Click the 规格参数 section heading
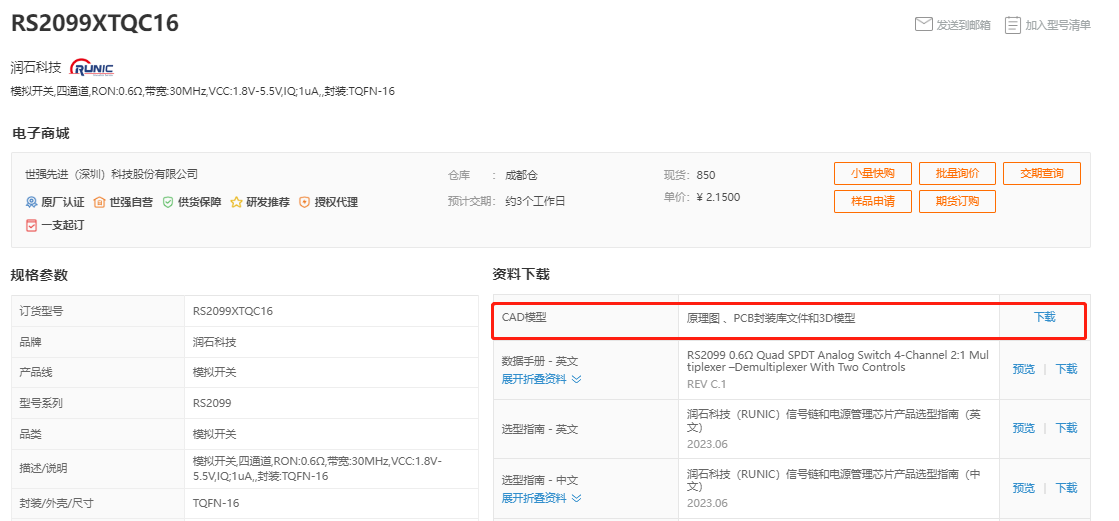Image resolution: width=1119 pixels, height=521 pixels. (39, 275)
